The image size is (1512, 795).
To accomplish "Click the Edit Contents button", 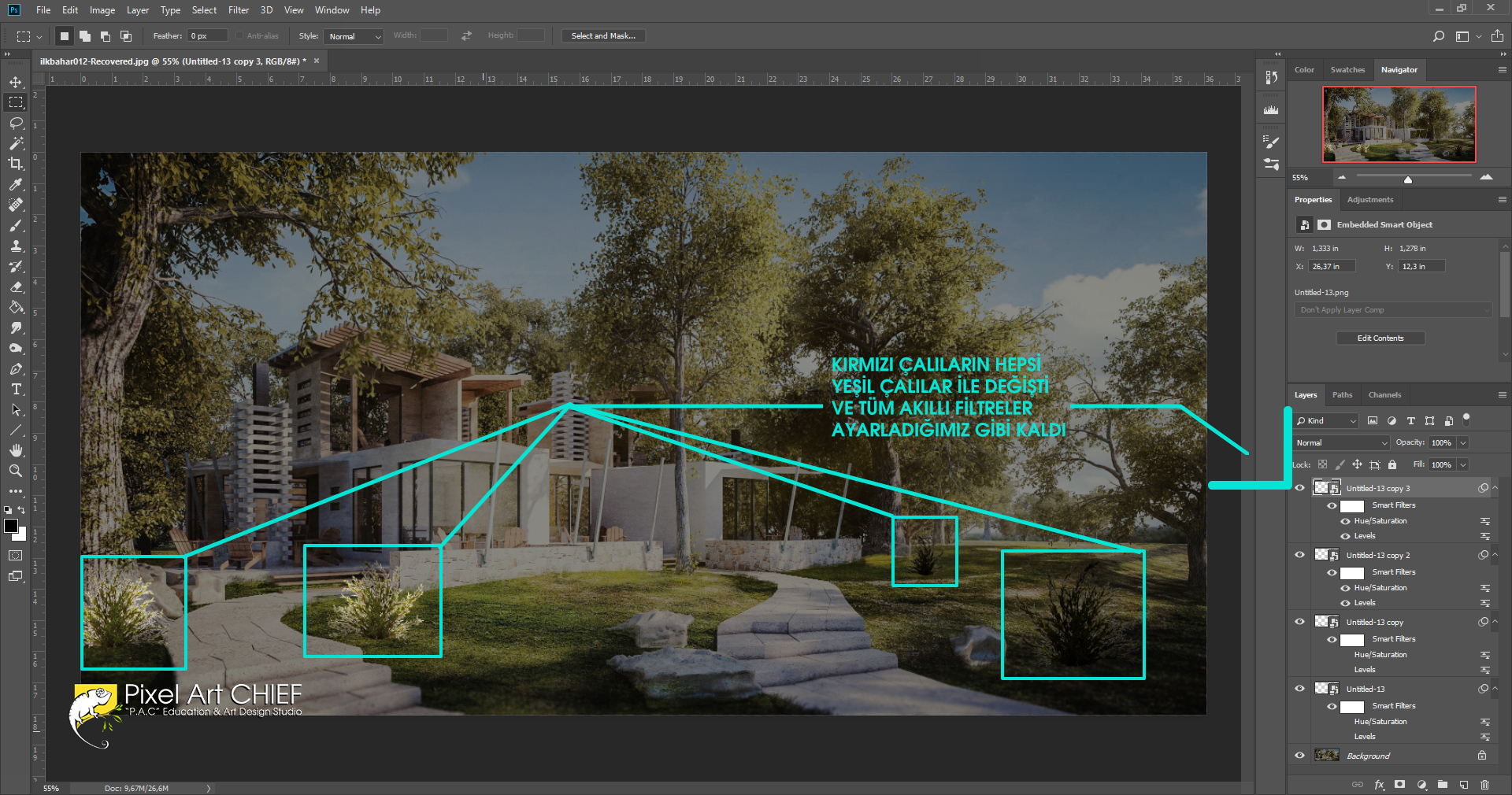I will [1380, 338].
